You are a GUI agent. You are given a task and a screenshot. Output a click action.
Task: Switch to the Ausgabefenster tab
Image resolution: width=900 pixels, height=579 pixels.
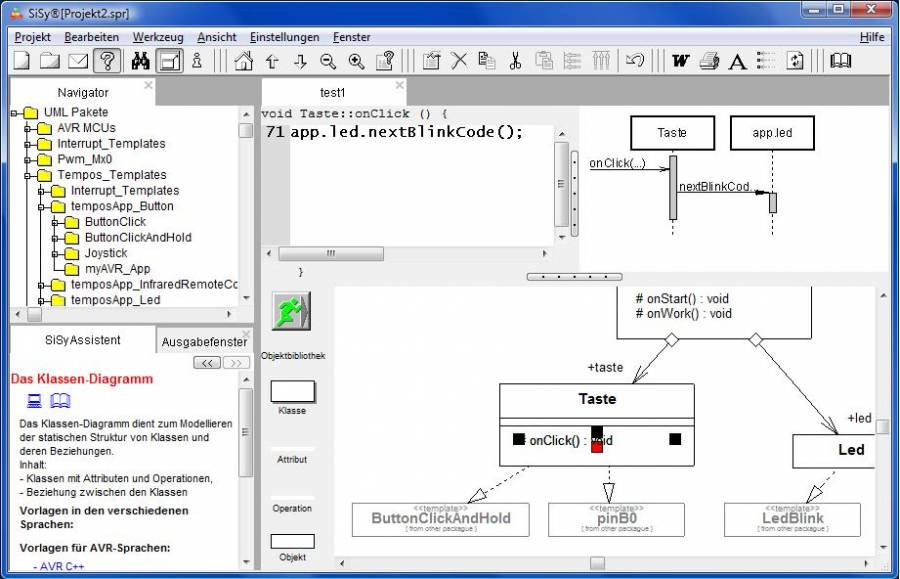click(204, 342)
